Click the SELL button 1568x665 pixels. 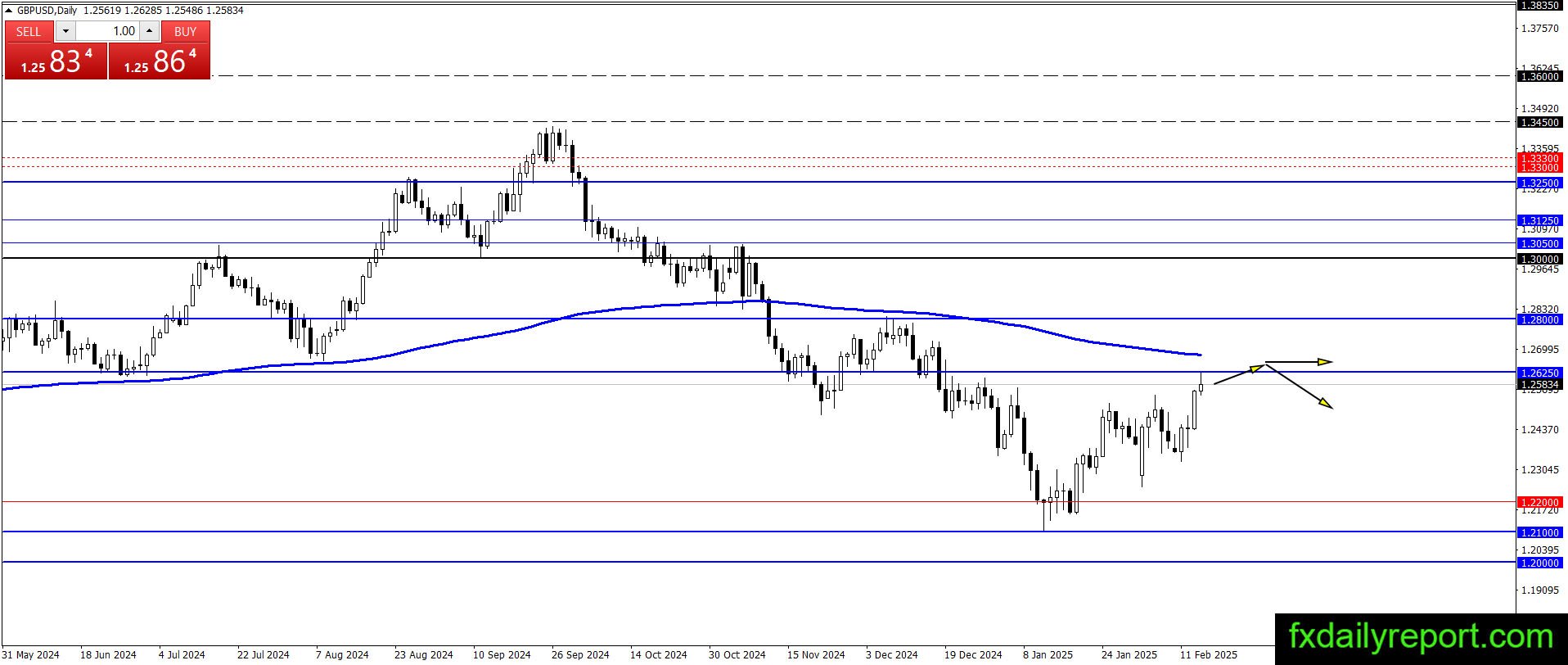29,31
